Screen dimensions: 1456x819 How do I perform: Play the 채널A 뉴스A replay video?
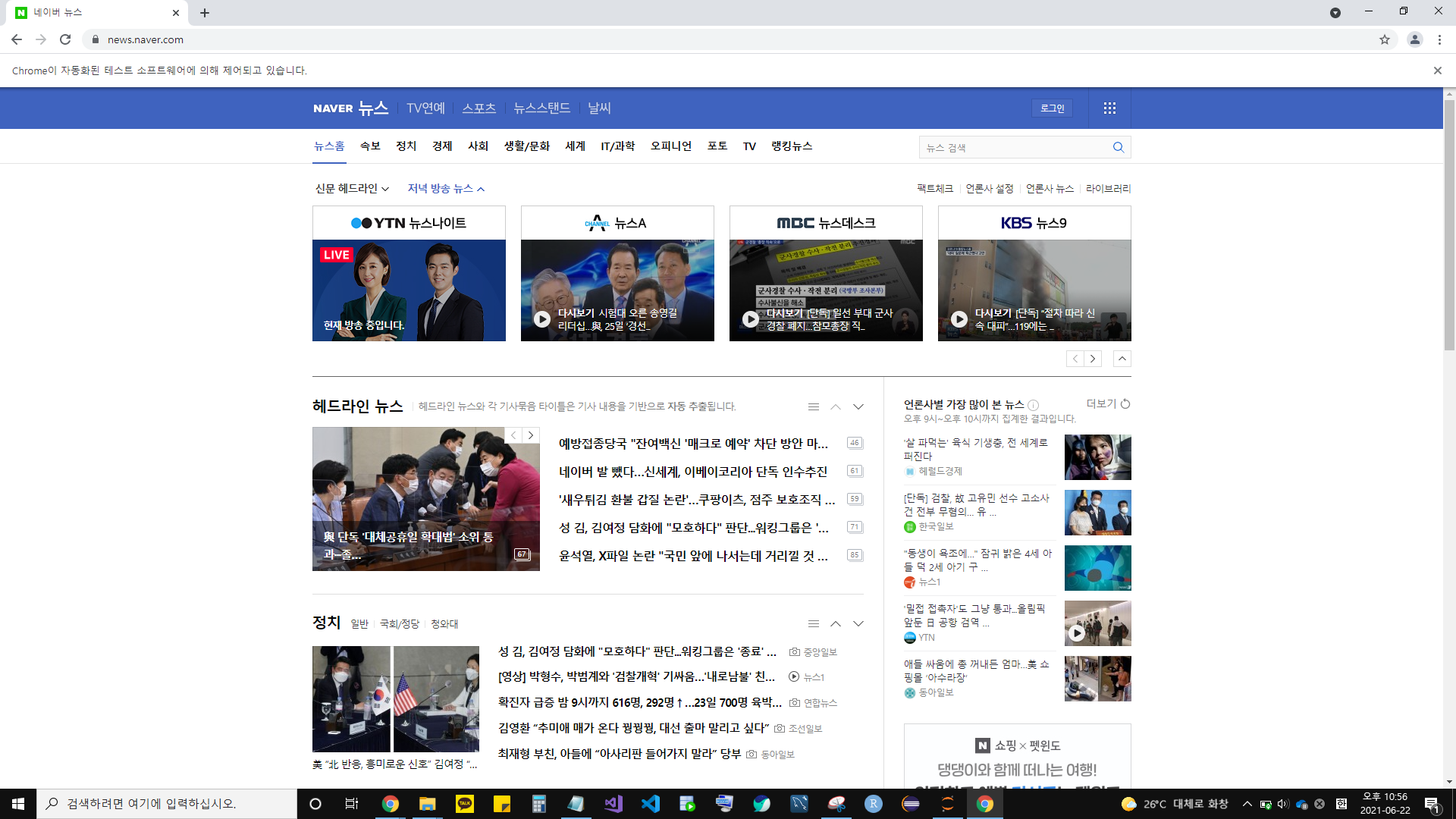542,319
